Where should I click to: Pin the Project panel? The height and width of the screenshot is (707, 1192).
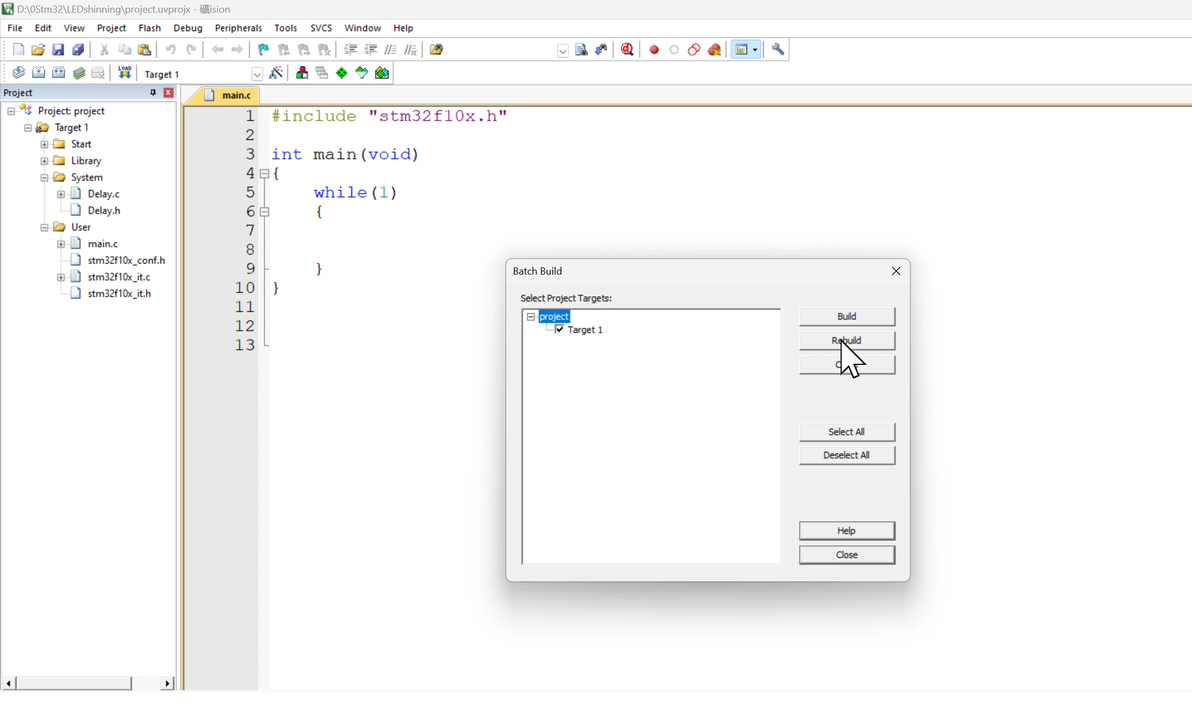click(x=153, y=93)
